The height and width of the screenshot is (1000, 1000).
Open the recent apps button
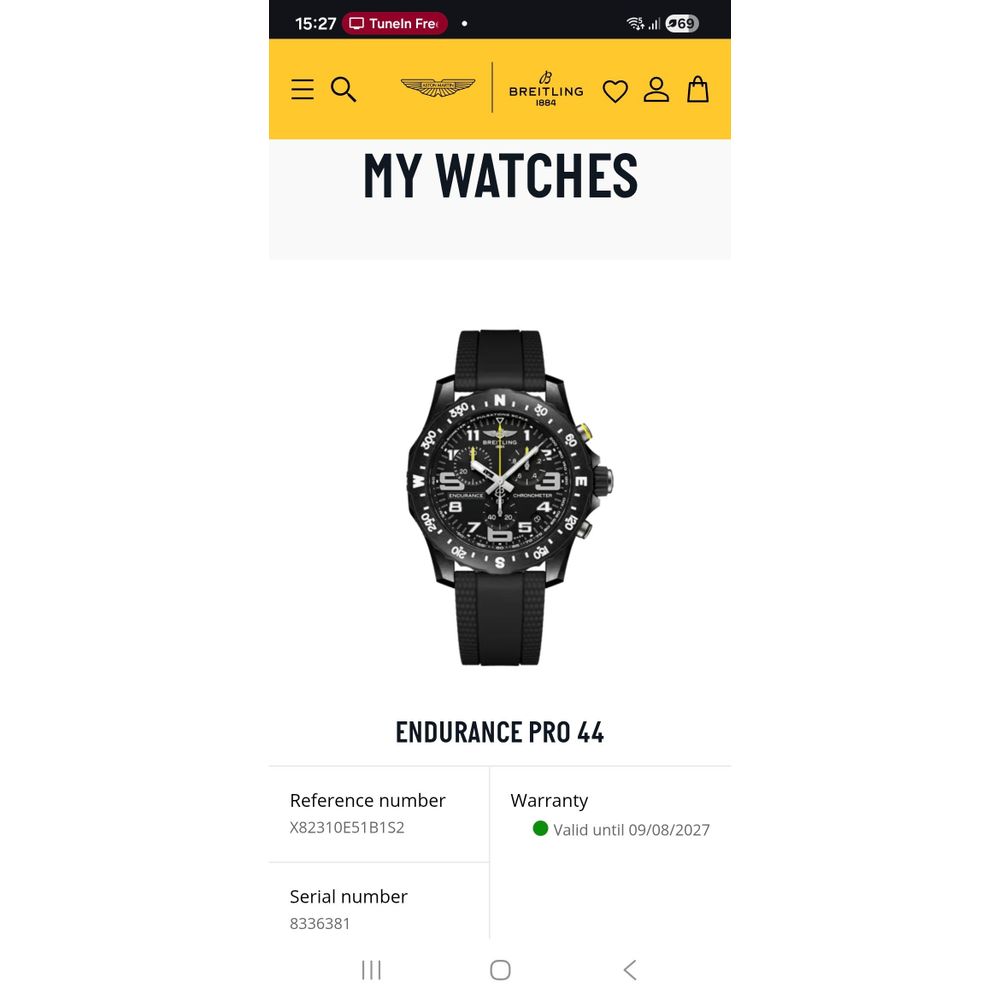(x=371, y=970)
